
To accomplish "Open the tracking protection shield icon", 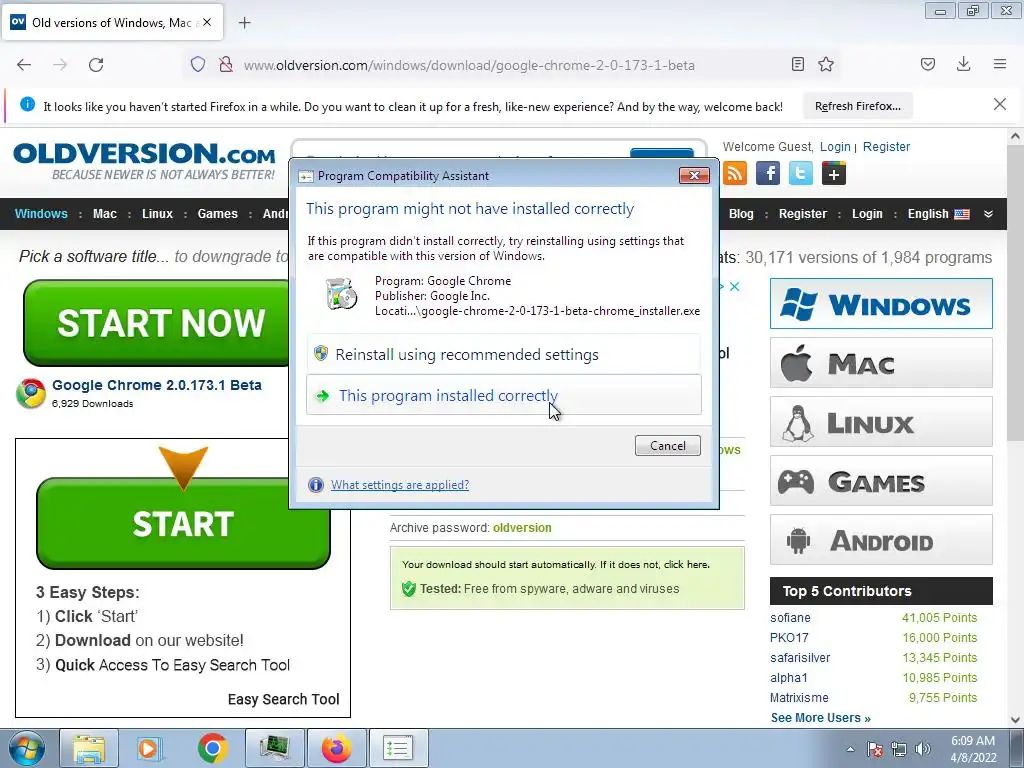I will pos(198,65).
